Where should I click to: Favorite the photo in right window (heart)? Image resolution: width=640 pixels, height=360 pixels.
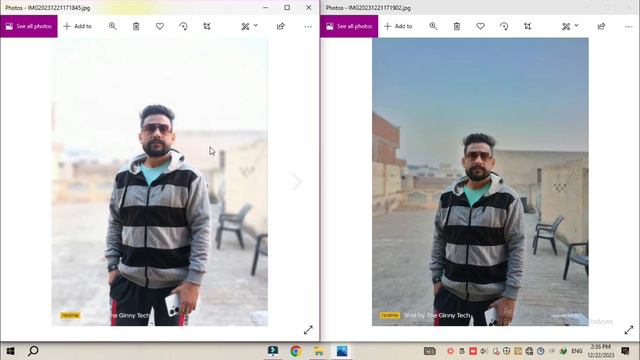tap(480, 26)
